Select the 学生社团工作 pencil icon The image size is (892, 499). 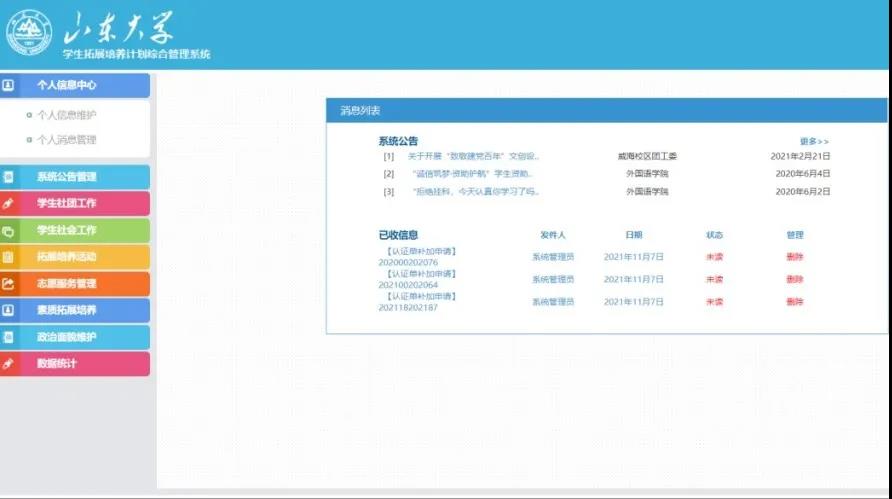[x=9, y=204]
